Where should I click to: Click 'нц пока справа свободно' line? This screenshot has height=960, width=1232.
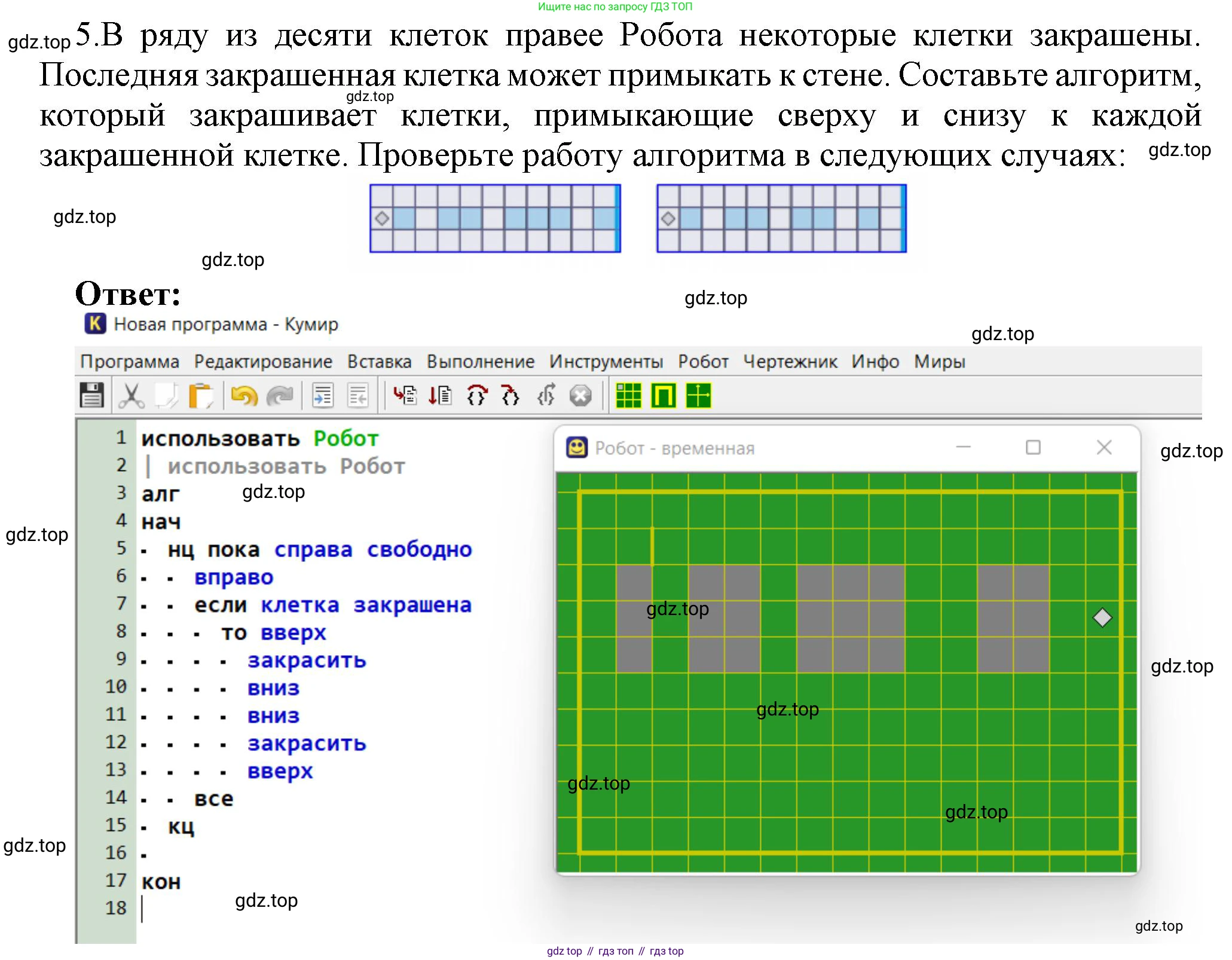(320, 549)
